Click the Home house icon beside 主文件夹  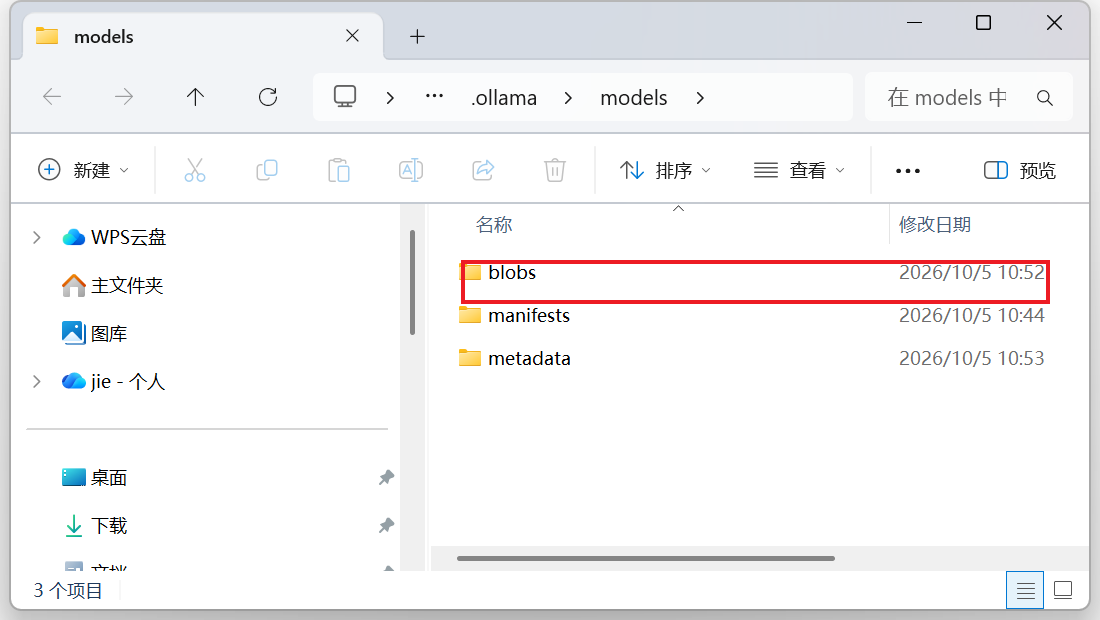point(74,285)
